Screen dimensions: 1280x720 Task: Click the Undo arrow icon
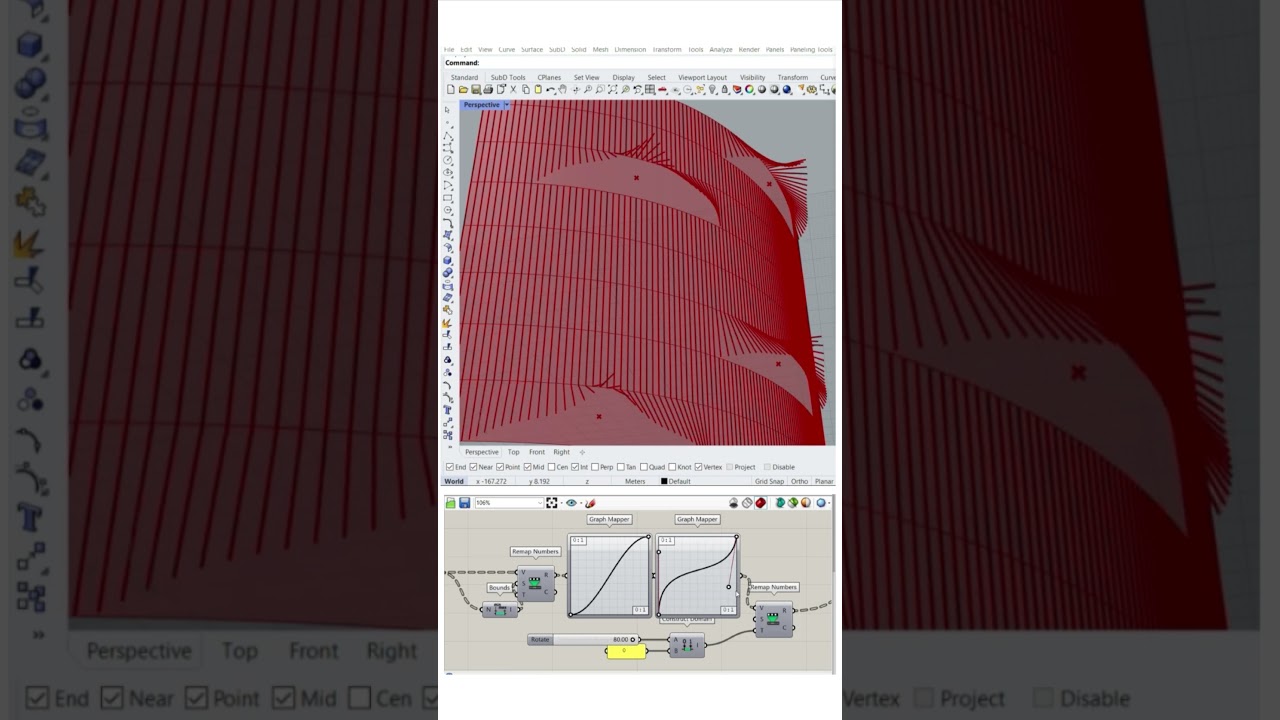[x=550, y=90]
